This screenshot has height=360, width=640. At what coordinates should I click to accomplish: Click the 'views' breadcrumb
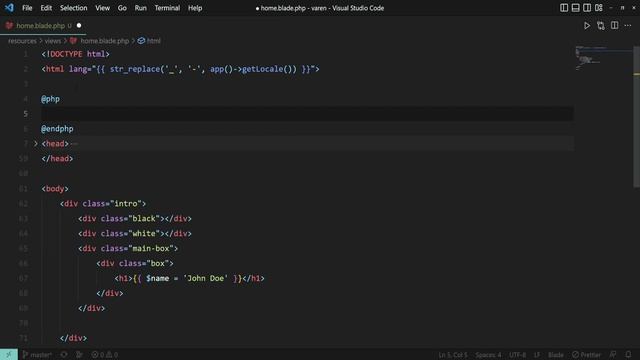pyautogui.click(x=53, y=41)
